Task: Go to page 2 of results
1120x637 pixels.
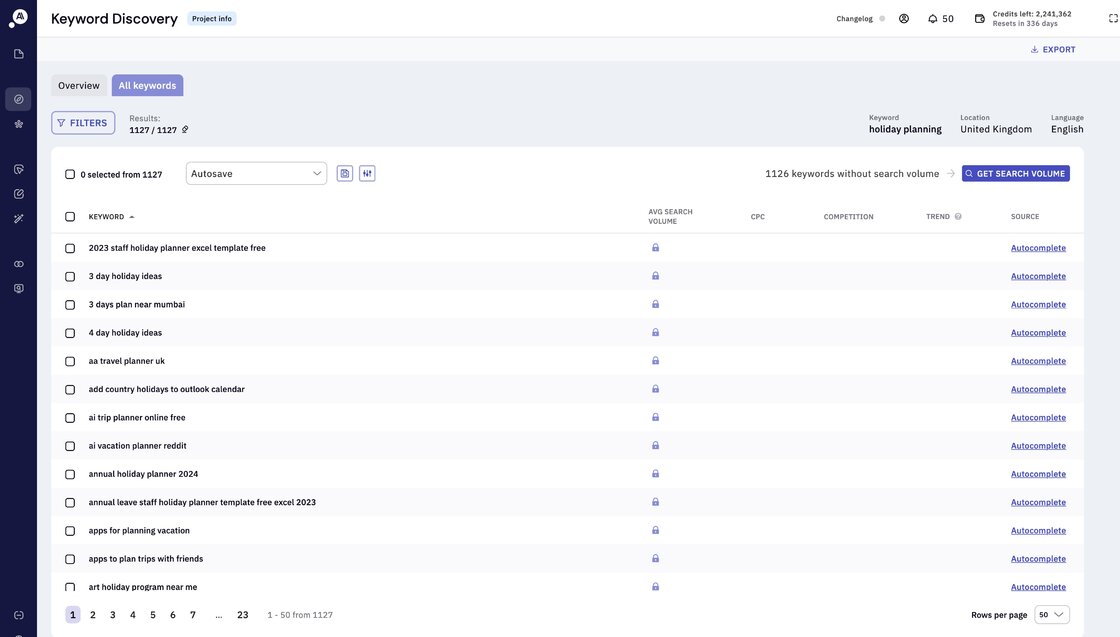Action: (x=93, y=615)
